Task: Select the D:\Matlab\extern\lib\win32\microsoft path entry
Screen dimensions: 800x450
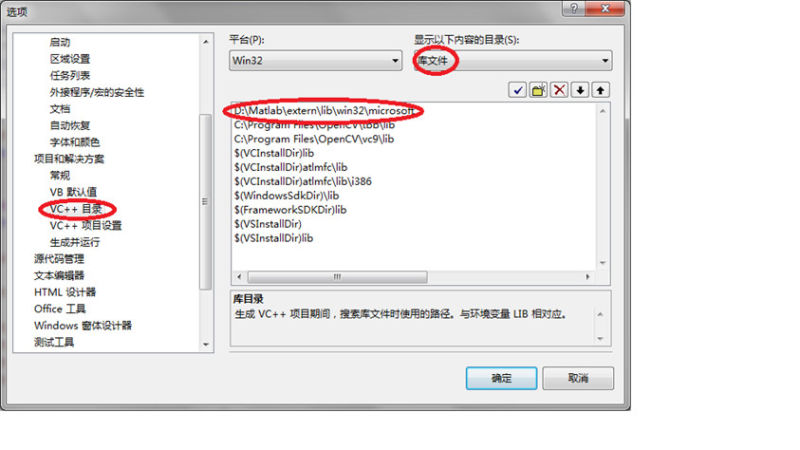Action: click(x=324, y=110)
